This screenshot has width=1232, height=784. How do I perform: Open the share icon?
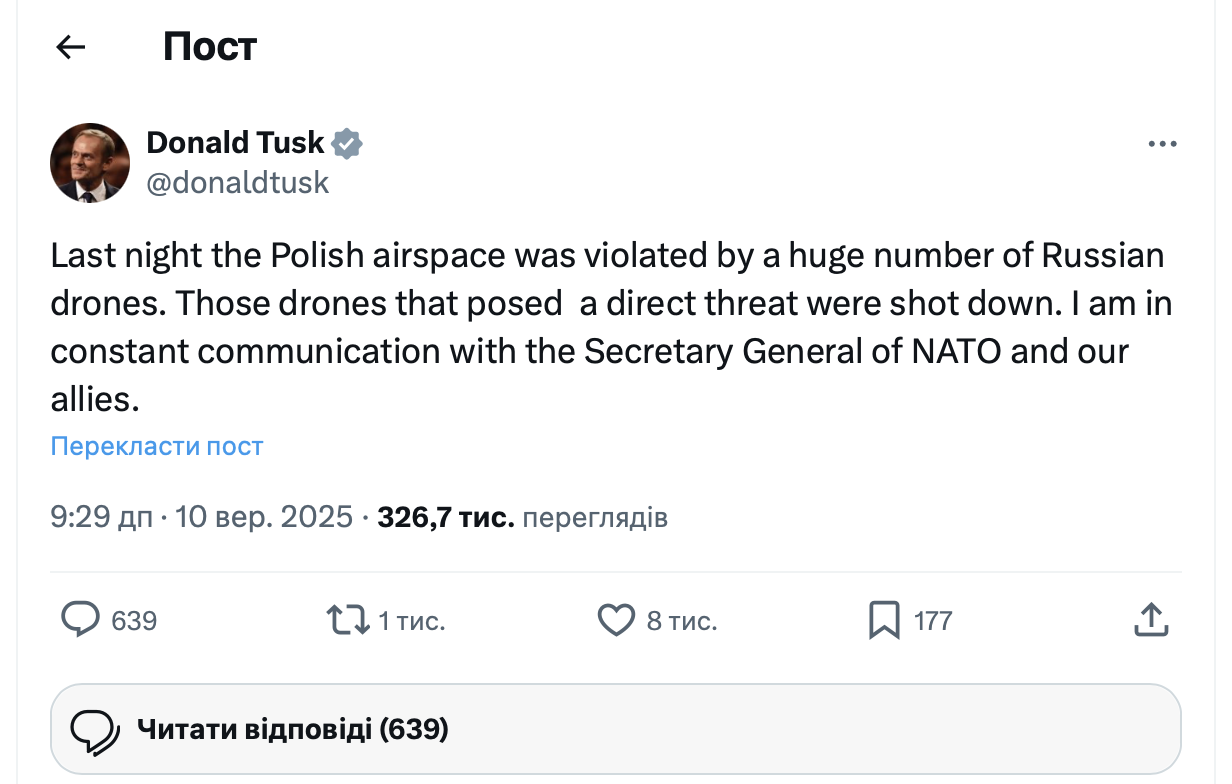point(1151,620)
